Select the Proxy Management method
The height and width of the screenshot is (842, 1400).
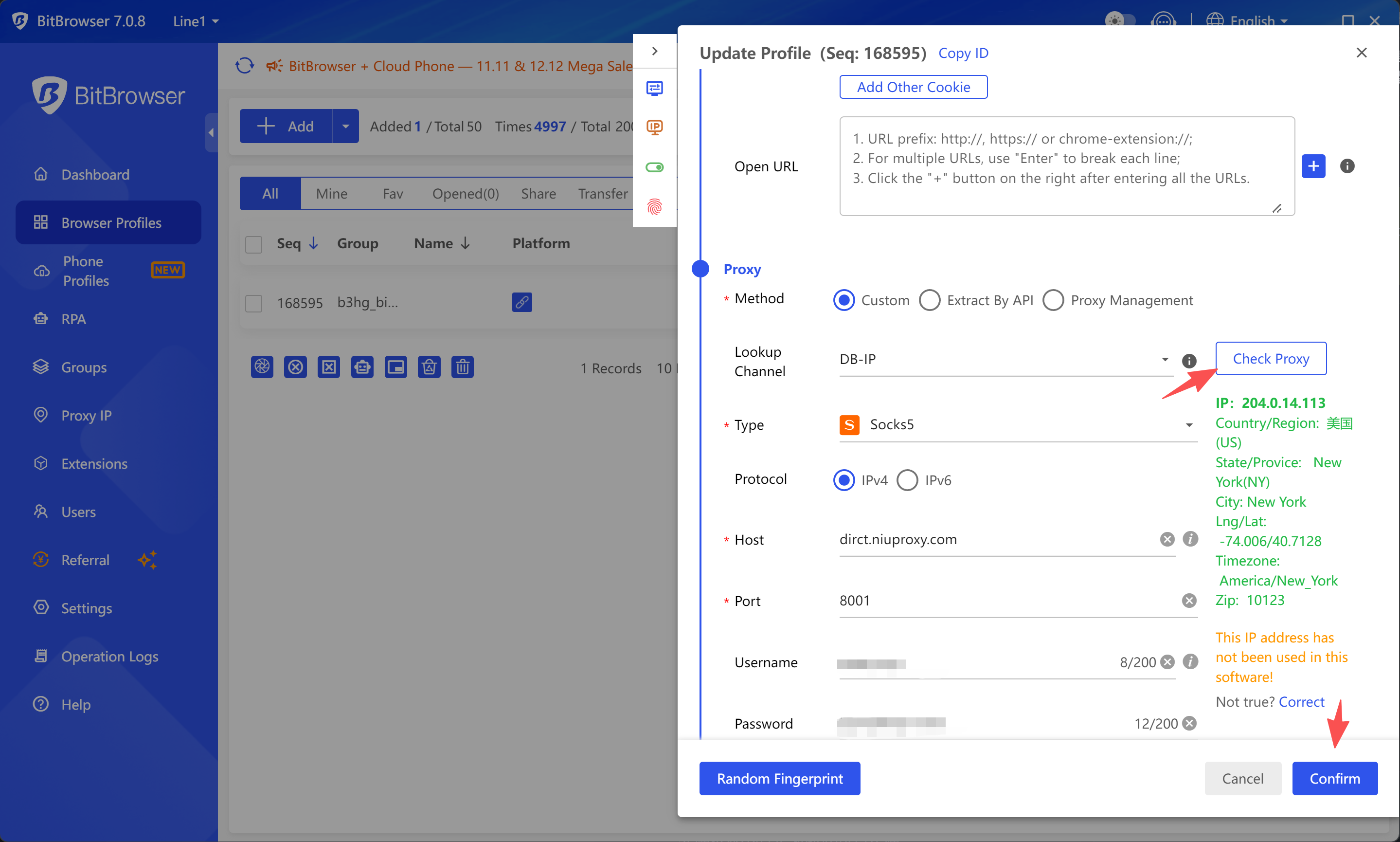[x=1118, y=300]
